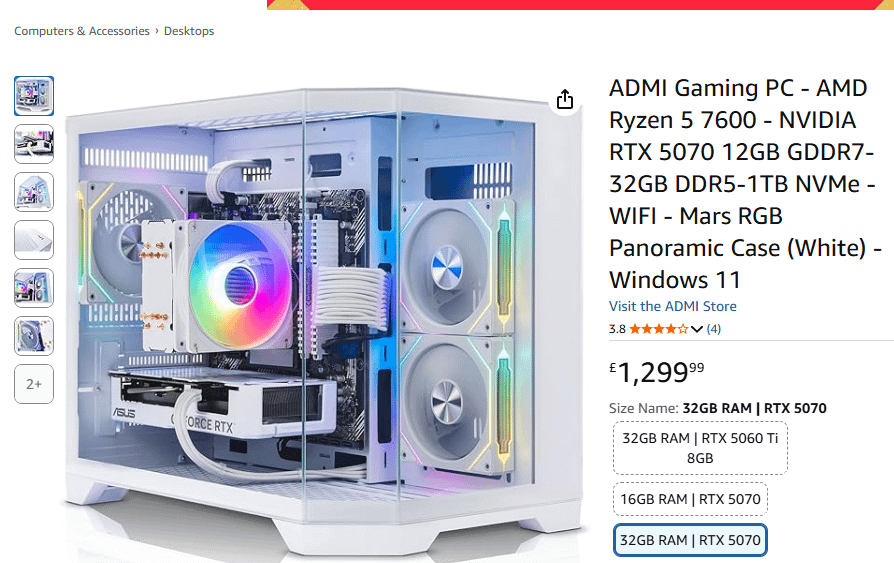Select the fifth product thumbnail
Image resolution: width=894 pixels, height=563 pixels.
click(x=34, y=288)
